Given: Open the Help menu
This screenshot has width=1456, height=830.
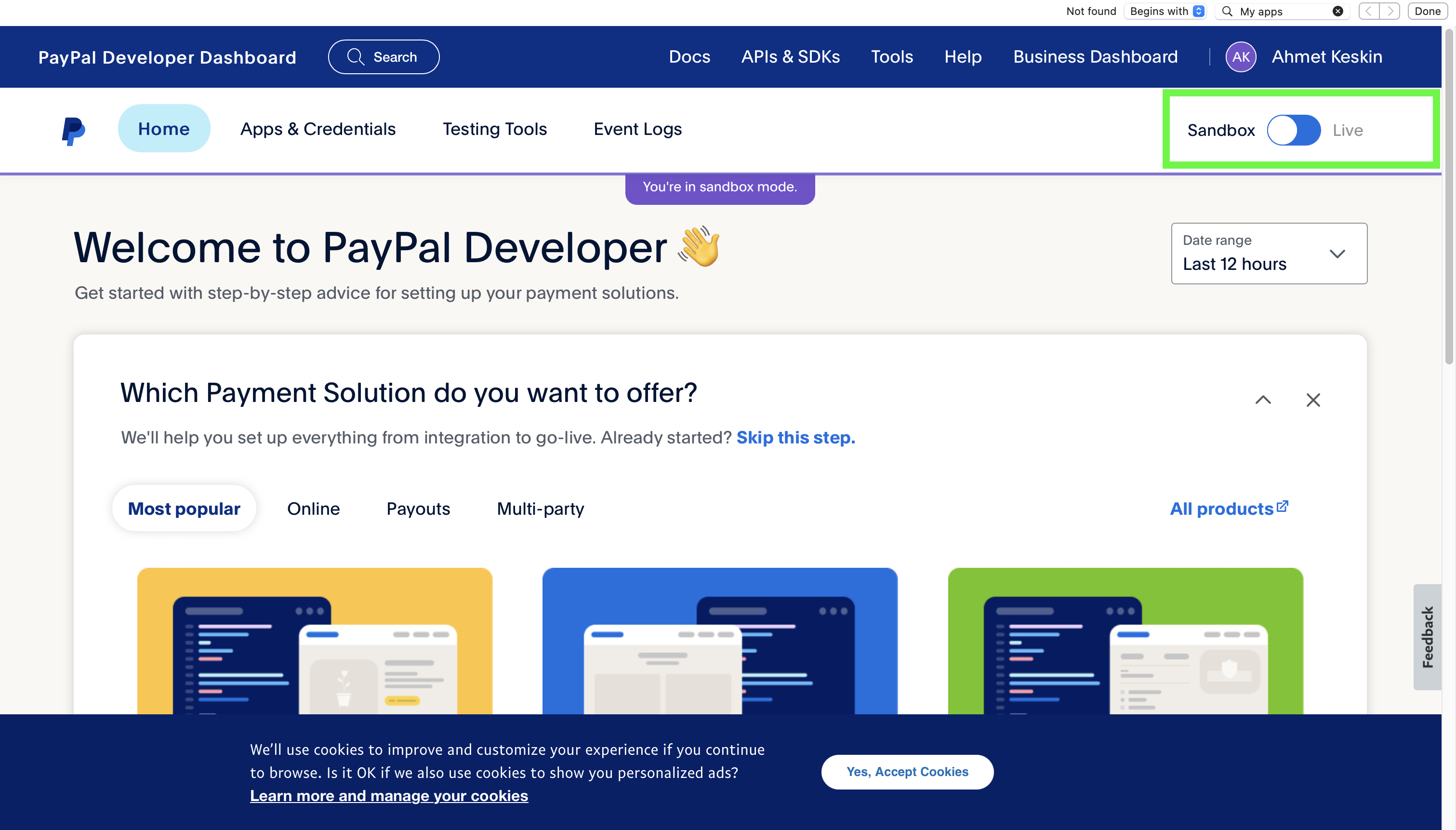Looking at the screenshot, I should pyautogui.click(x=963, y=57).
